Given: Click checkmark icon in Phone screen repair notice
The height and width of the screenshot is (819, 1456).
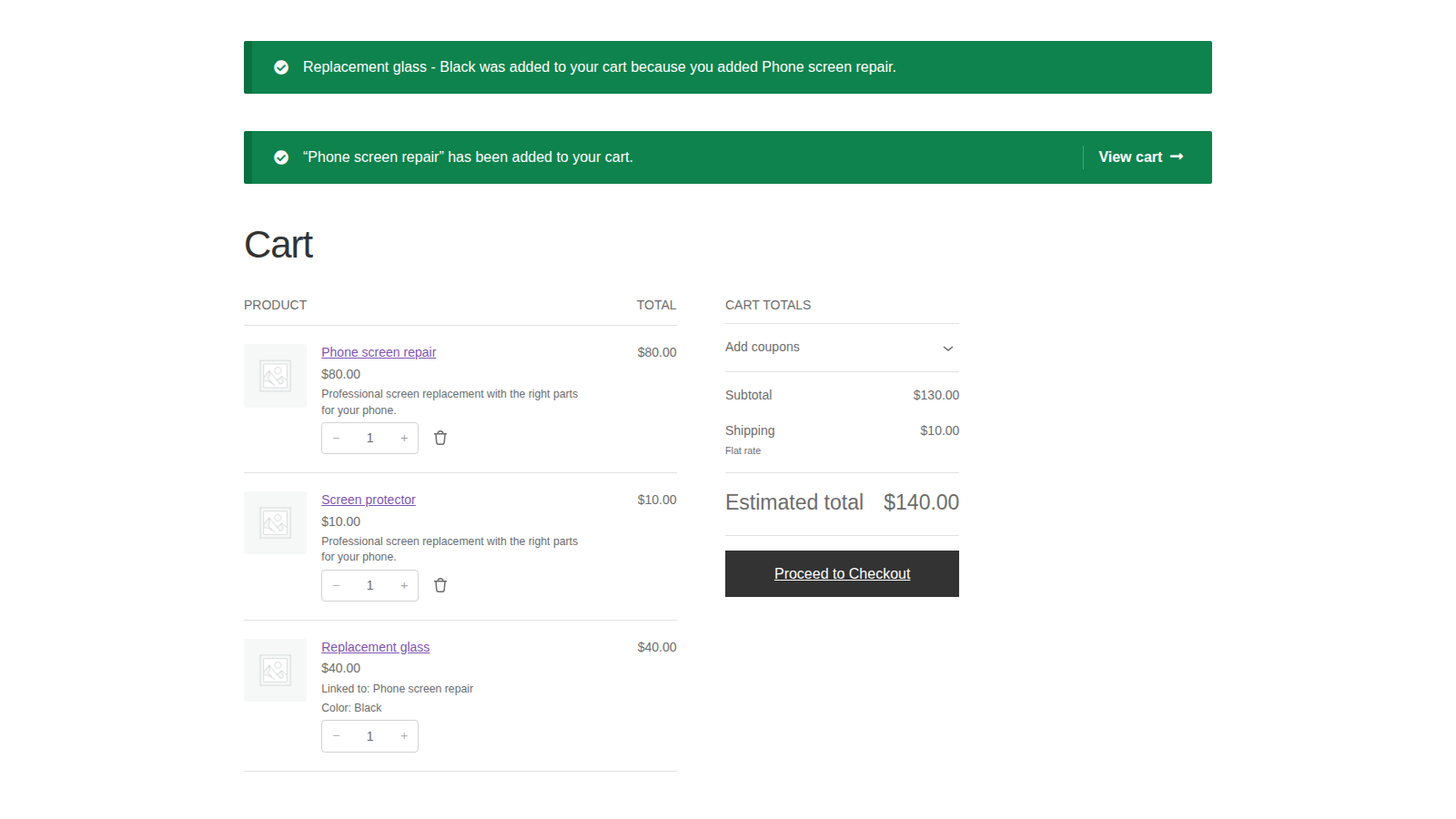Looking at the screenshot, I should [x=281, y=157].
